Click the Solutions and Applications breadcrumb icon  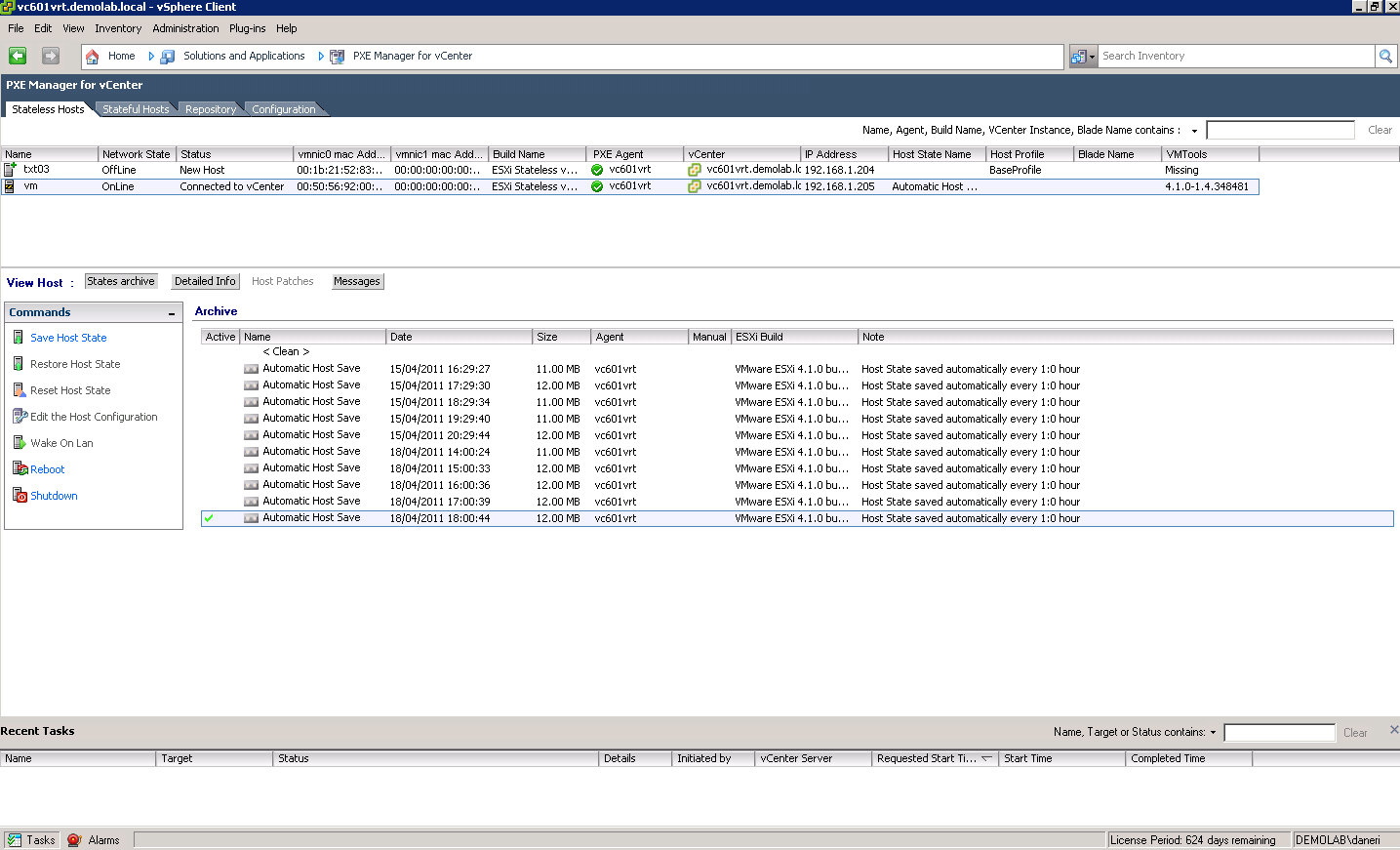[x=168, y=57]
